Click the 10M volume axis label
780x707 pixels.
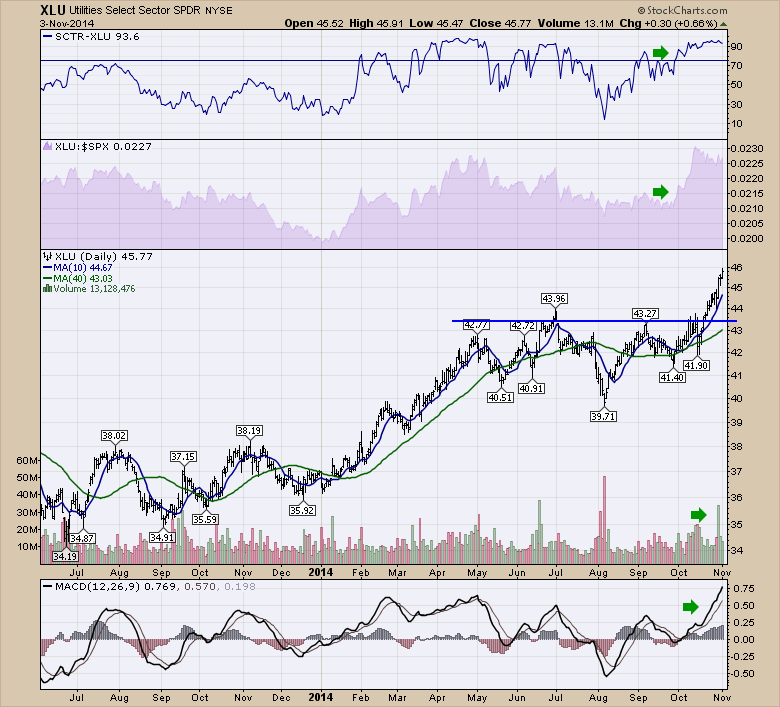click(x=27, y=546)
